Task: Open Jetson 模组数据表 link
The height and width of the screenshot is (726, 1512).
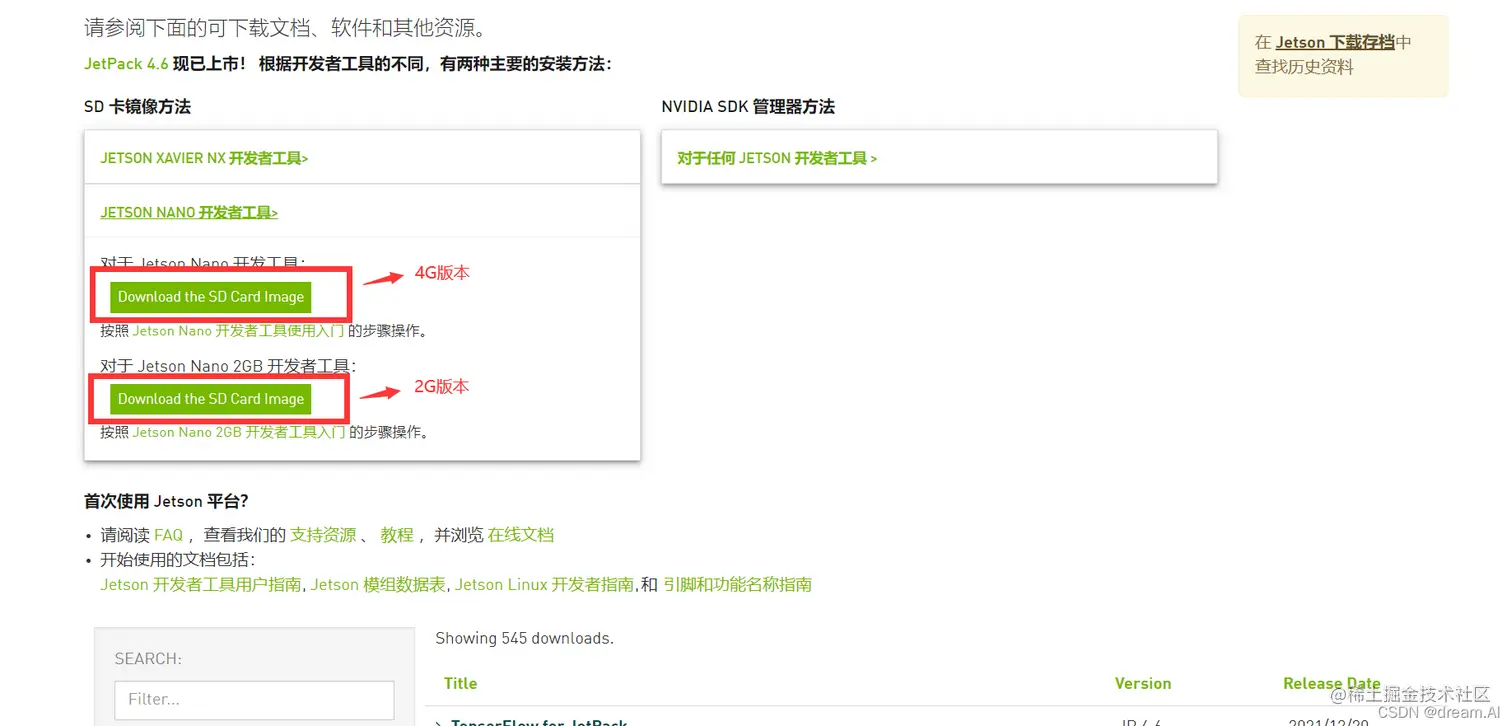Action: [378, 585]
